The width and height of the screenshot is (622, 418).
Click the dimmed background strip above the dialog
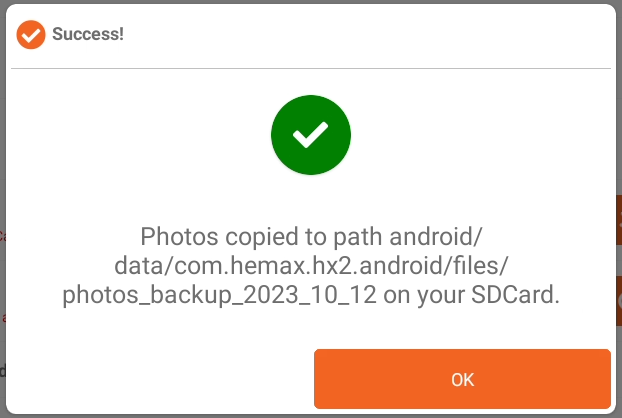tap(311, 2)
